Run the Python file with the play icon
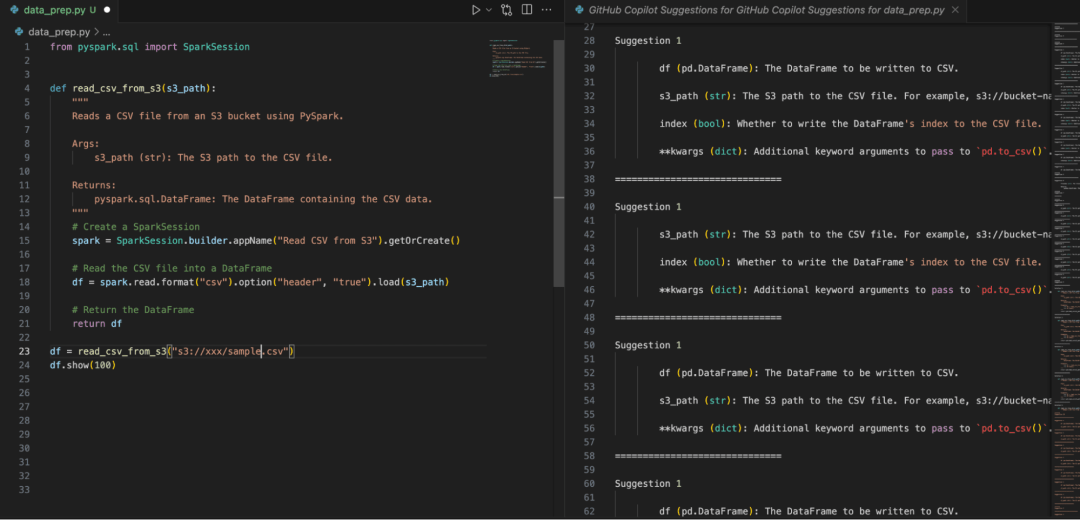The width and height of the screenshot is (1080, 520). (475, 10)
